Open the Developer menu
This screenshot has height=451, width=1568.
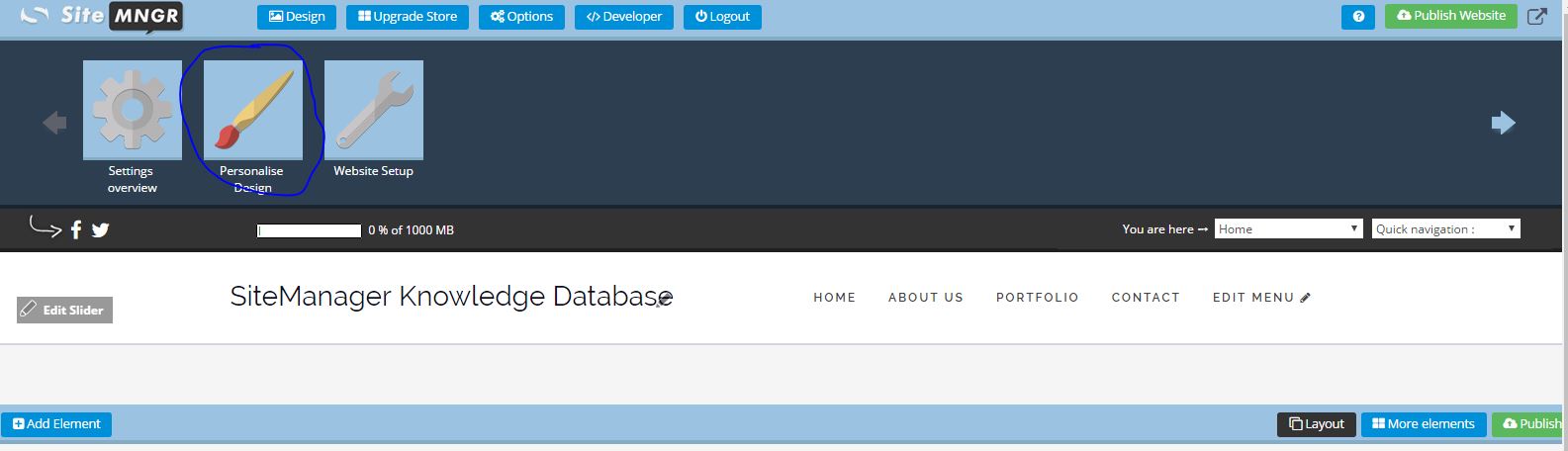tap(624, 17)
